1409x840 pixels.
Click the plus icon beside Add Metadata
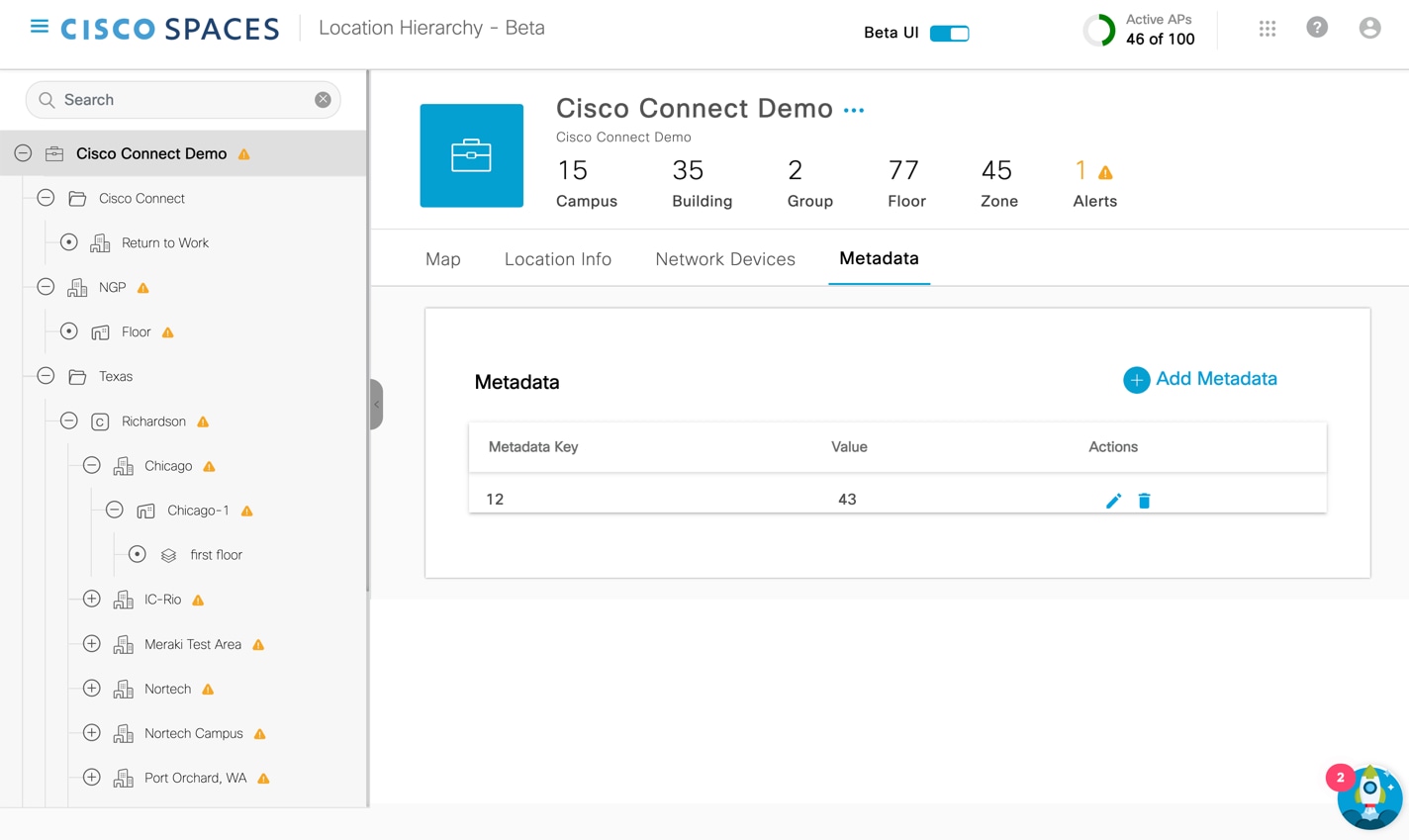1136,380
